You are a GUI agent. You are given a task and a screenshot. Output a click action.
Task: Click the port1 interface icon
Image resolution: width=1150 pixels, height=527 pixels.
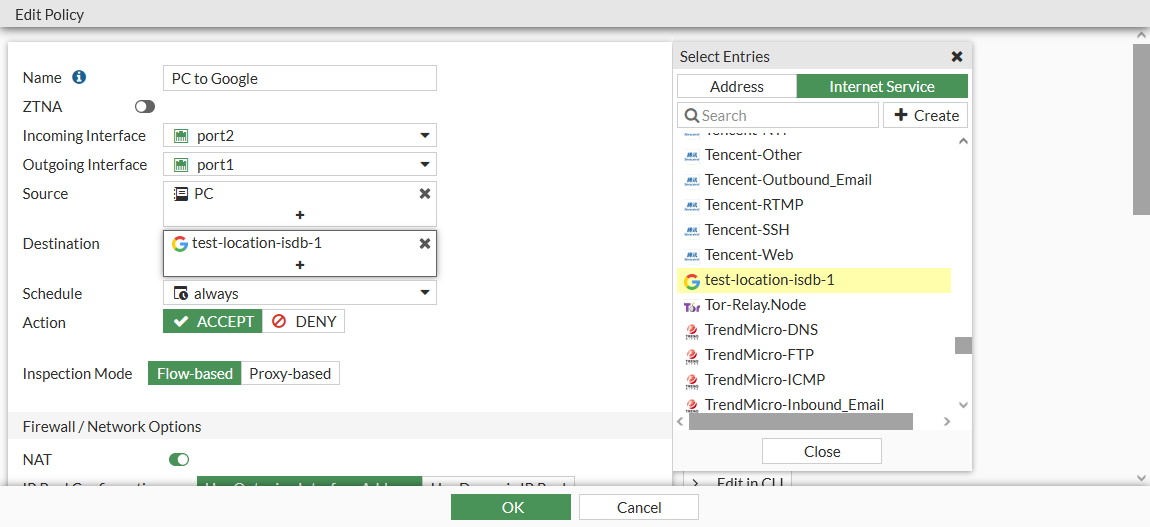[x=181, y=165]
